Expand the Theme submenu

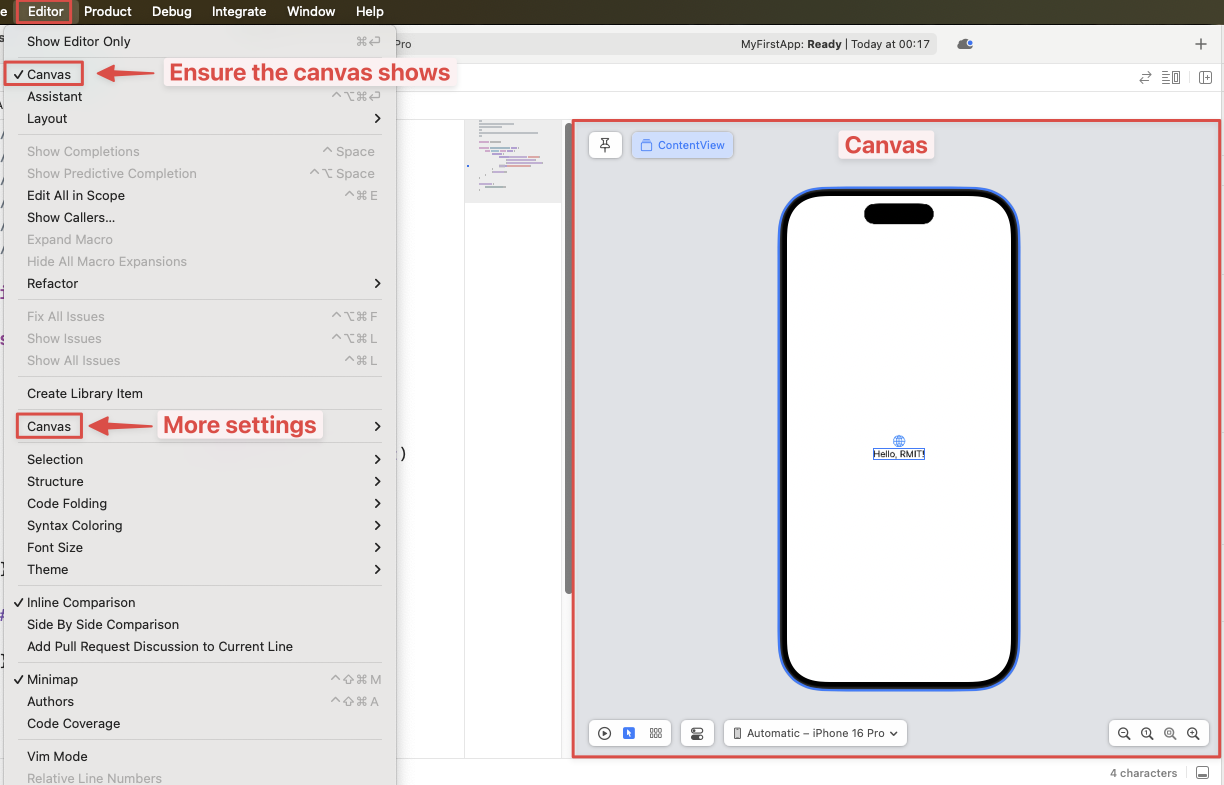click(x=47, y=569)
